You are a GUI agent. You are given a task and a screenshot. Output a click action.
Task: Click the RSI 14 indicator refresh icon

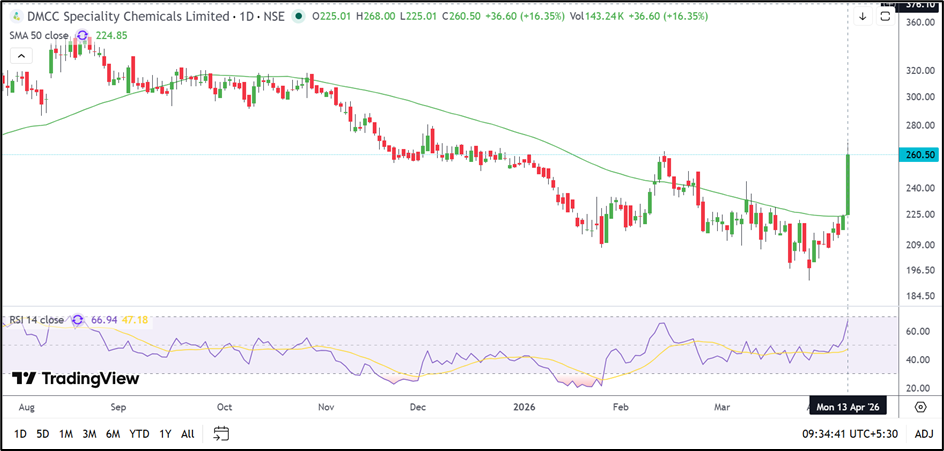point(76,320)
